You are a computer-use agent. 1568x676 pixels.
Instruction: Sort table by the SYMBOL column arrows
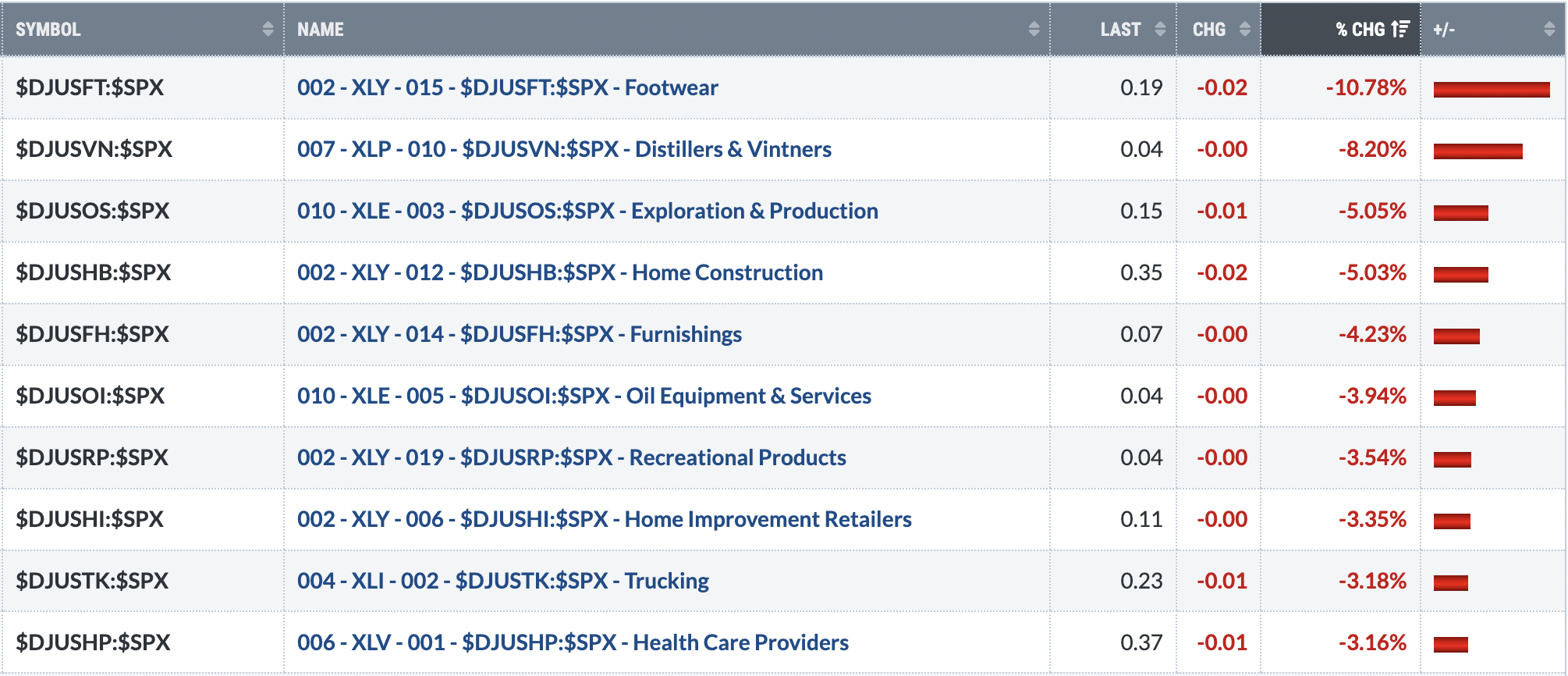[x=268, y=29]
